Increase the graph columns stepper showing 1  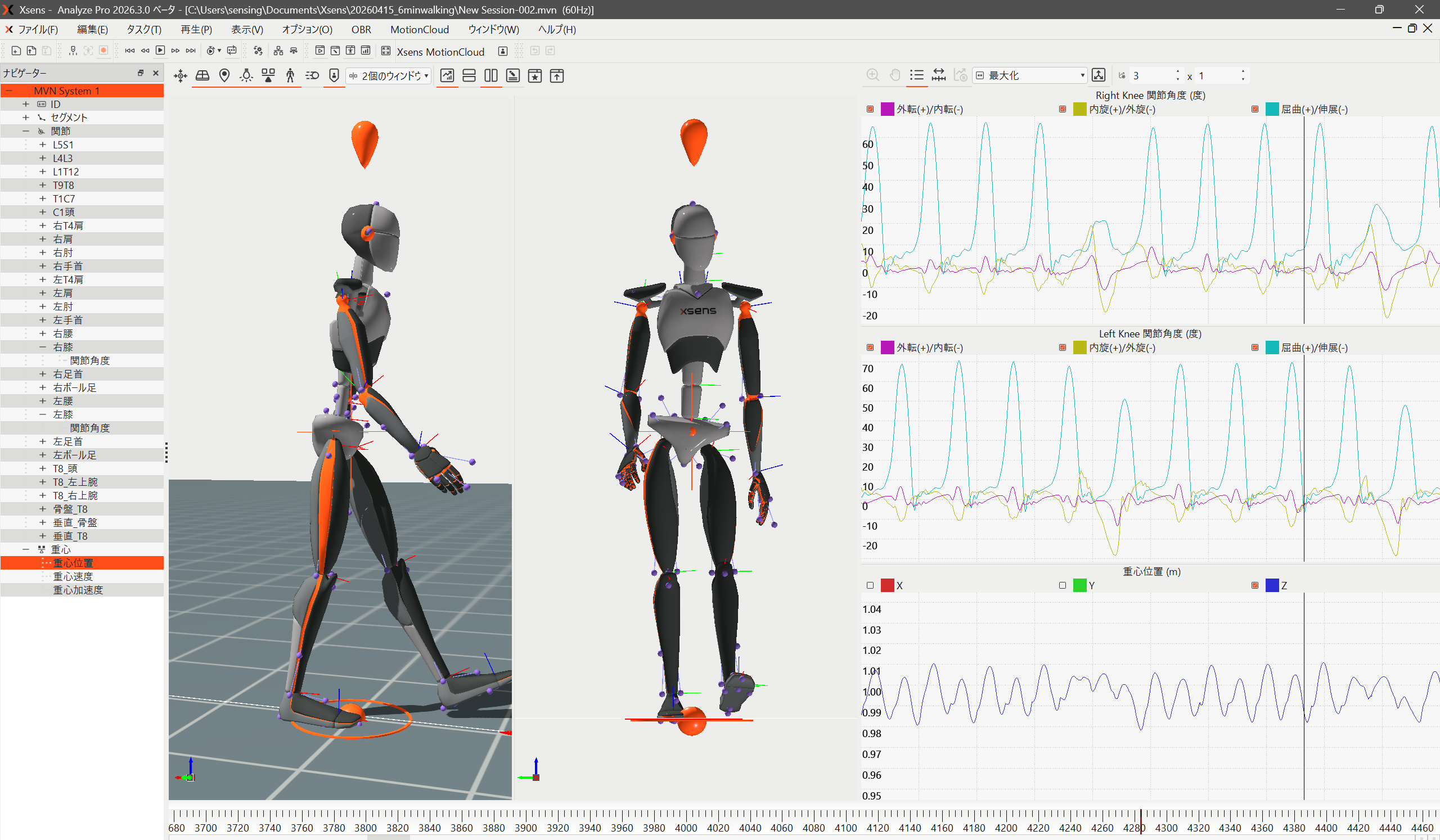pos(1243,72)
